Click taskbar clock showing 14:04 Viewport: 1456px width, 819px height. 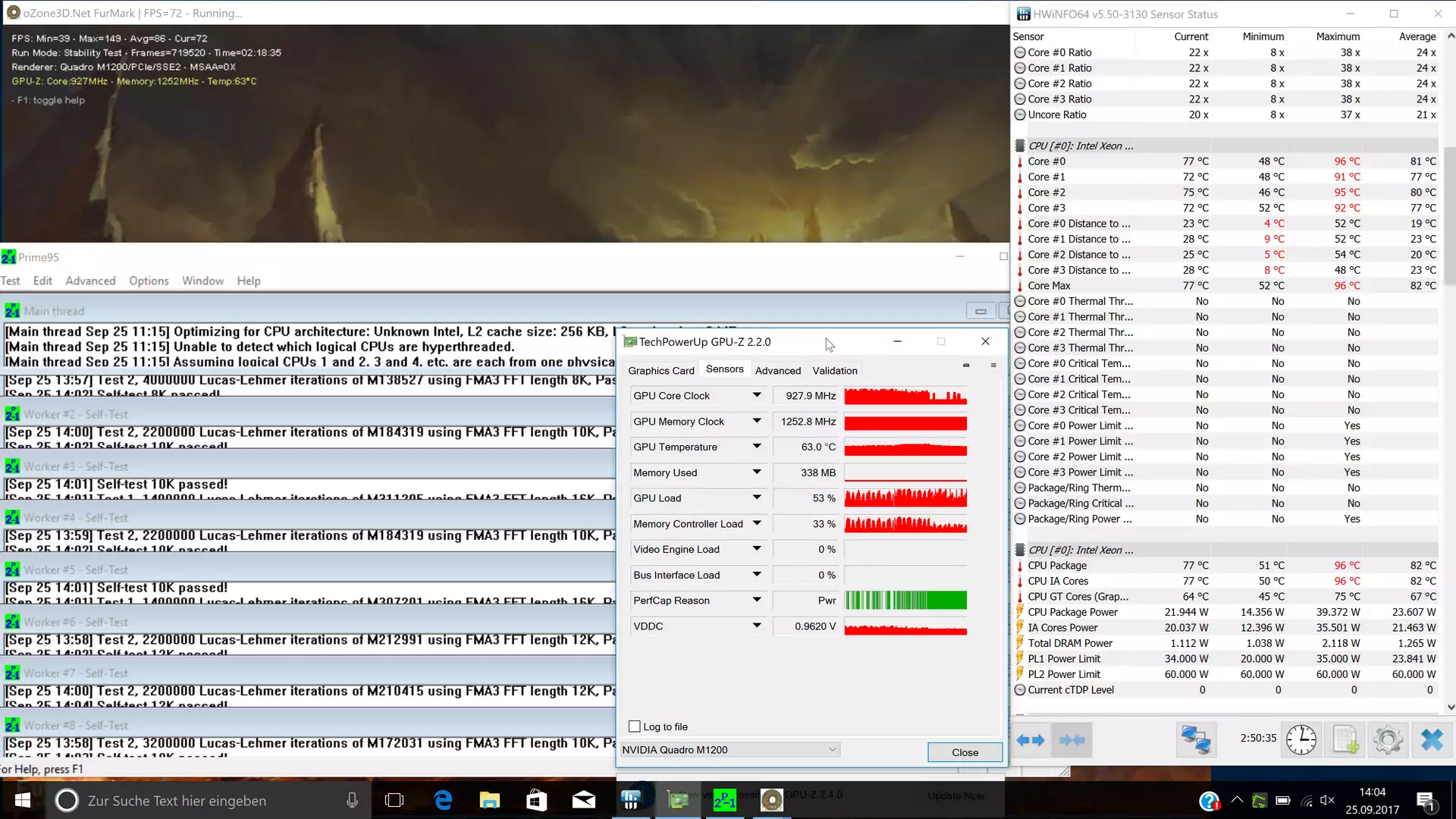point(1372,792)
